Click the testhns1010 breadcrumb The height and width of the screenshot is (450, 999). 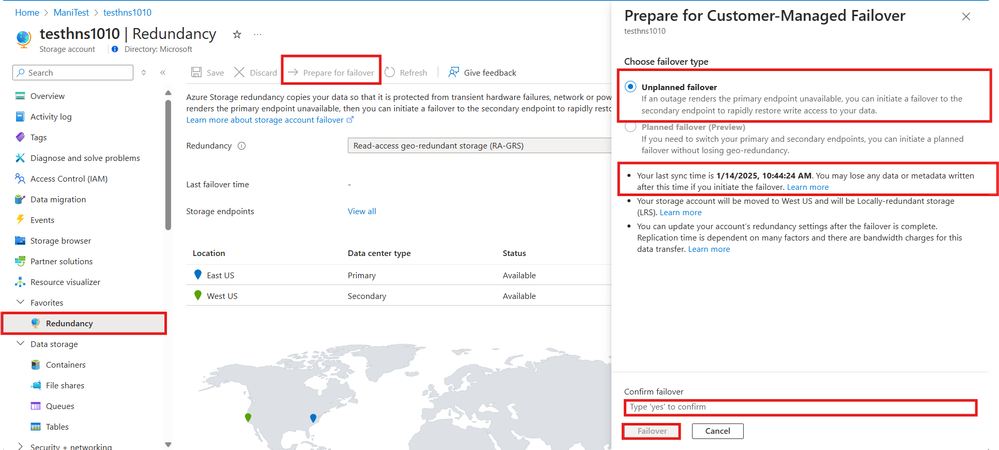click(x=127, y=12)
